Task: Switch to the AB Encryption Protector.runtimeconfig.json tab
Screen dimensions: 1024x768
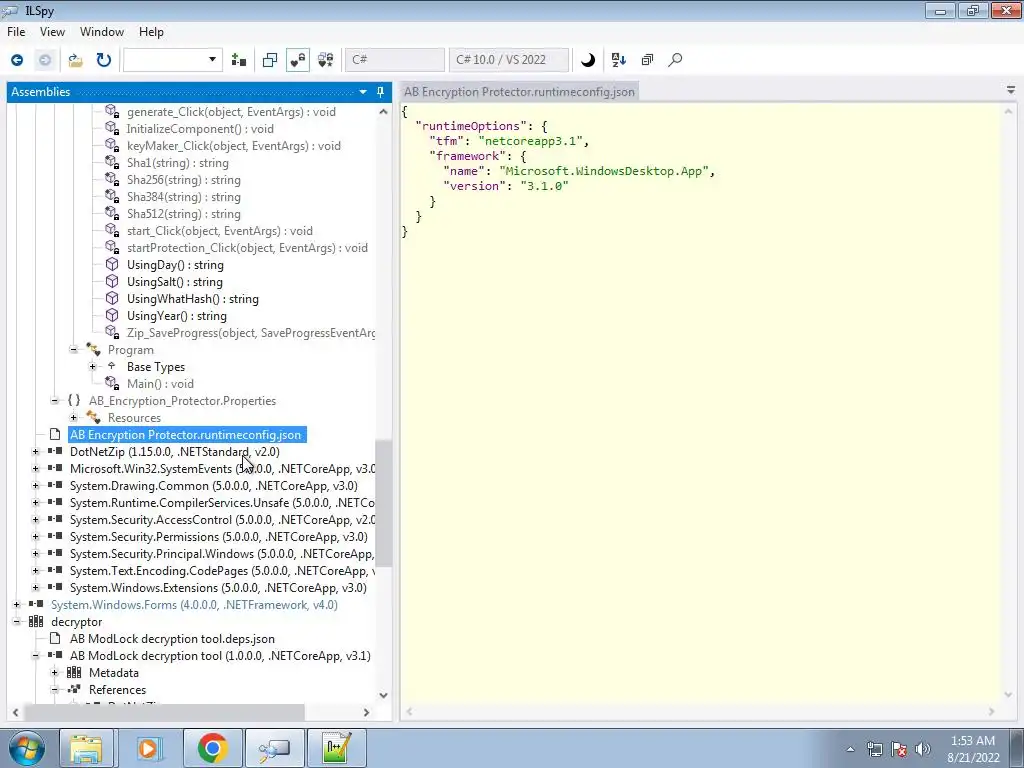Action: pos(519,92)
